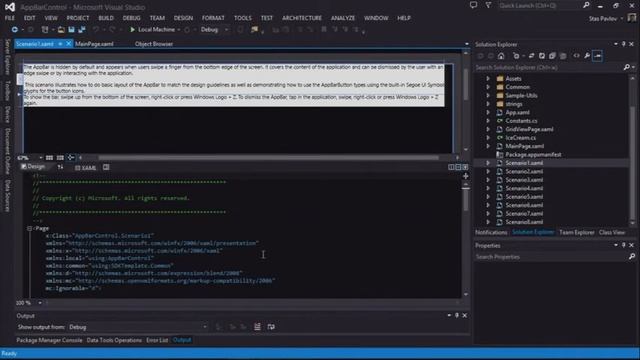Click the Home icon in Solution Explorer
Viewport: 640px width, 360px height.
(x=501, y=56)
